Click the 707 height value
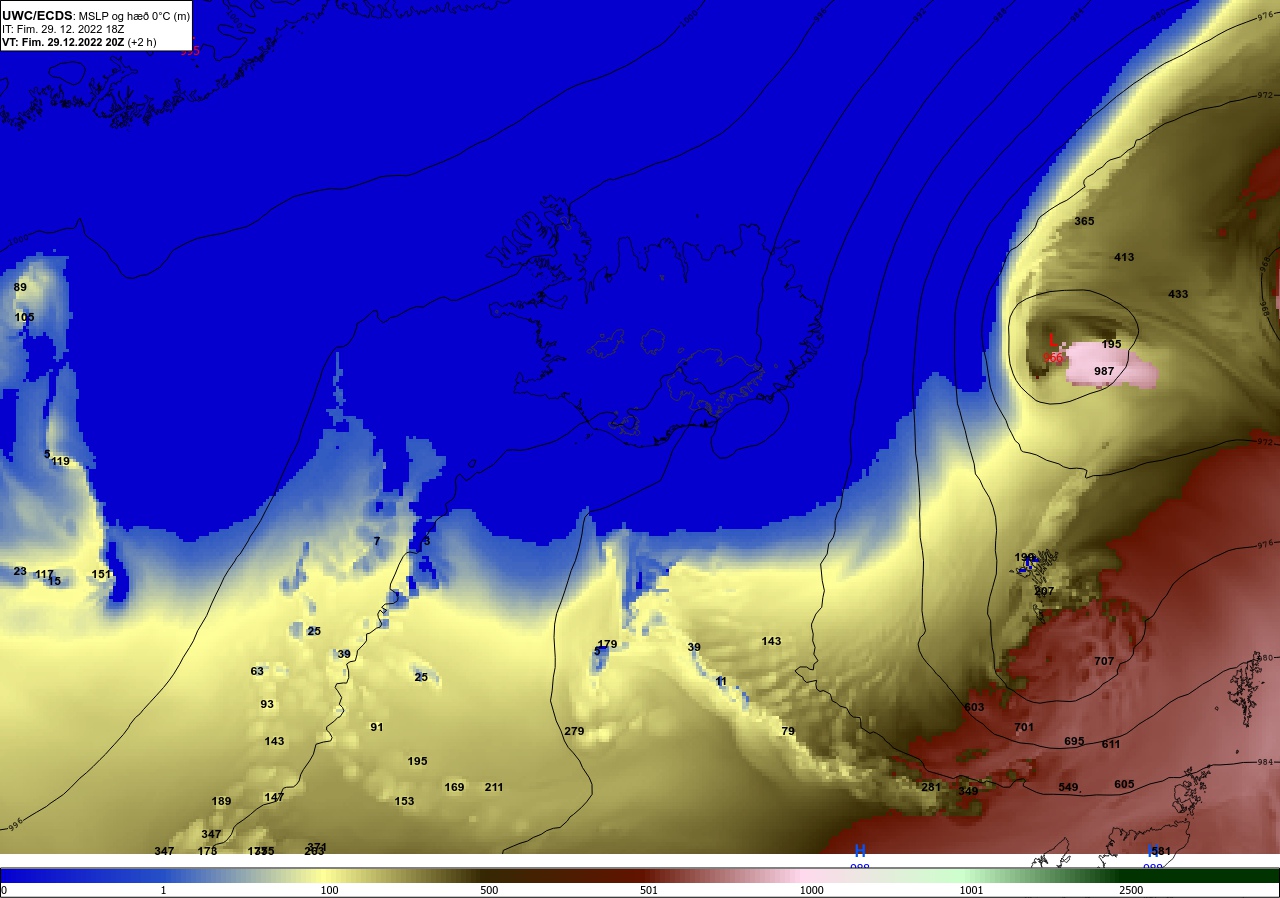The width and height of the screenshot is (1280, 898). pos(1104,661)
